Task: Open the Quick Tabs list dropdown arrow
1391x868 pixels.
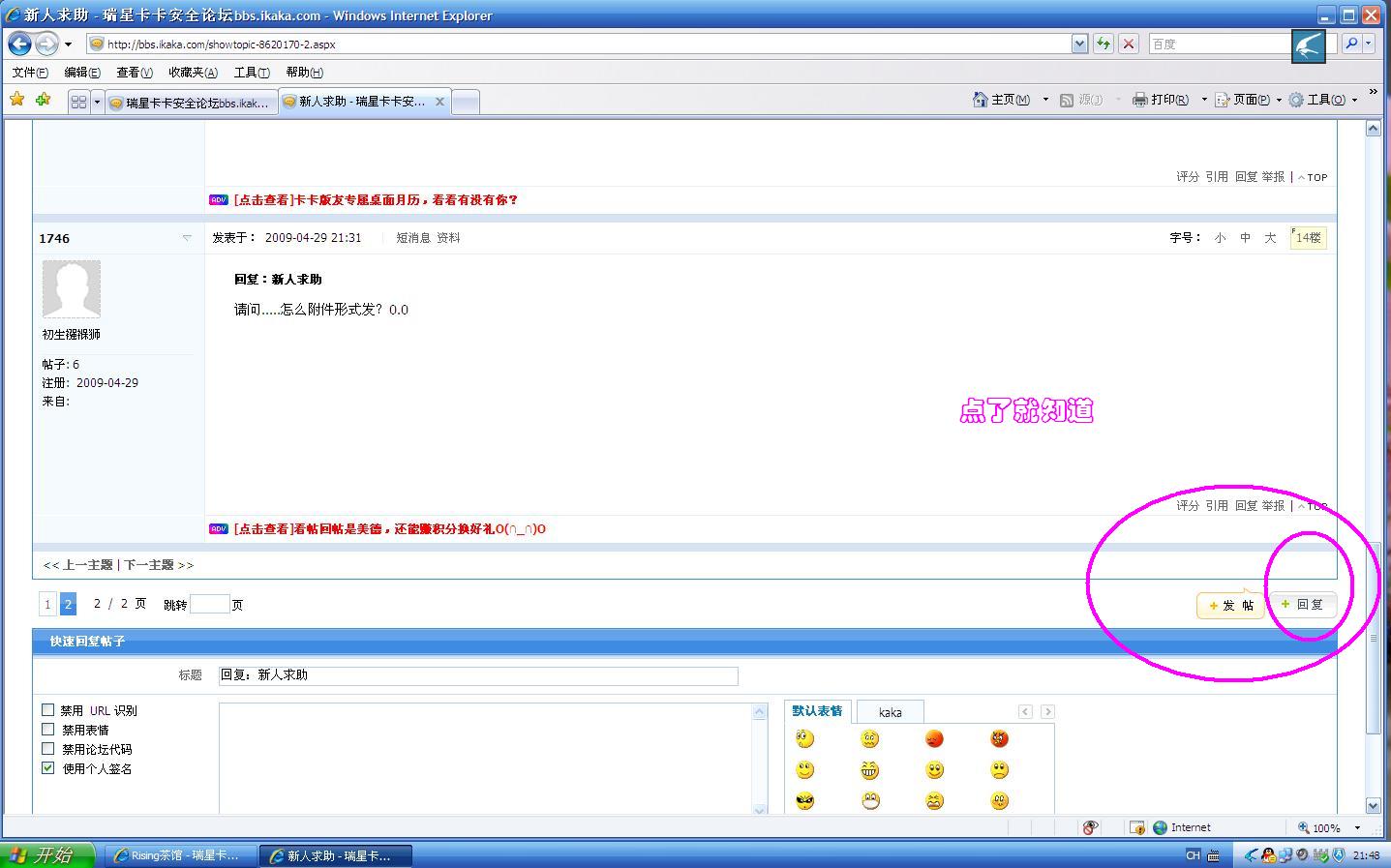Action: point(97,102)
